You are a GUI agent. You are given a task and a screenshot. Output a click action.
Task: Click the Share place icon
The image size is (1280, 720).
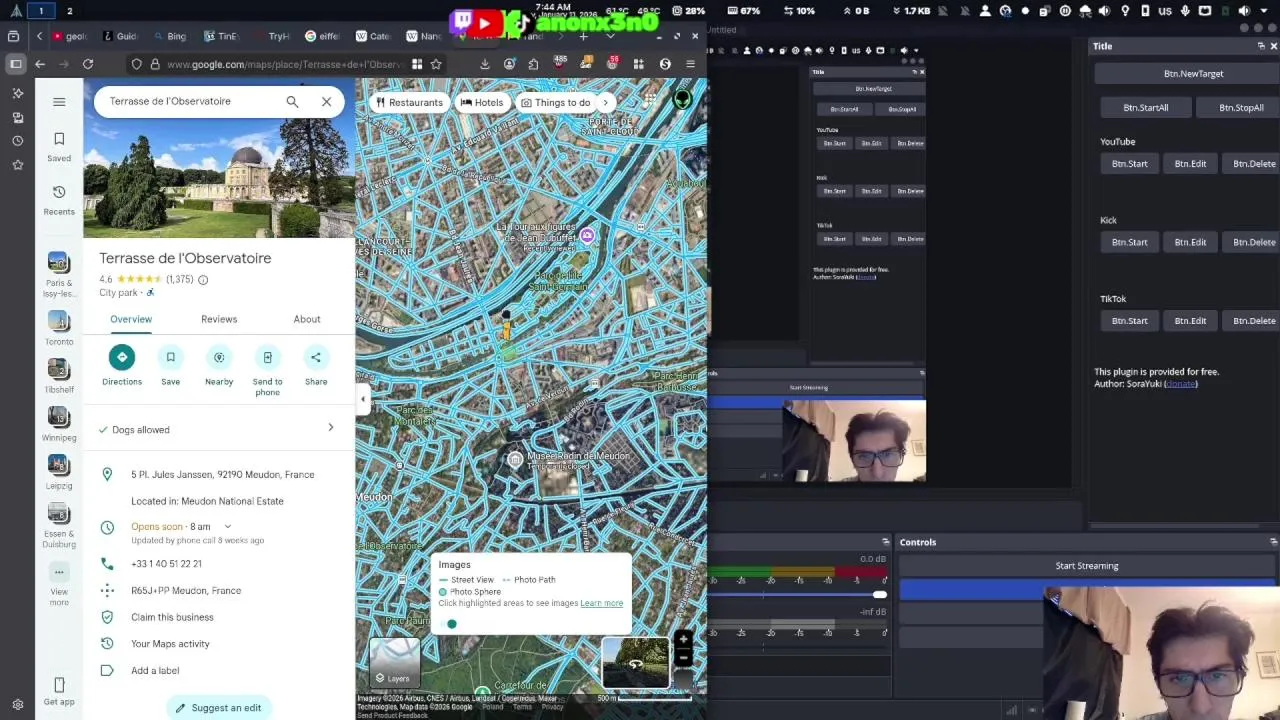click(316, 357)
